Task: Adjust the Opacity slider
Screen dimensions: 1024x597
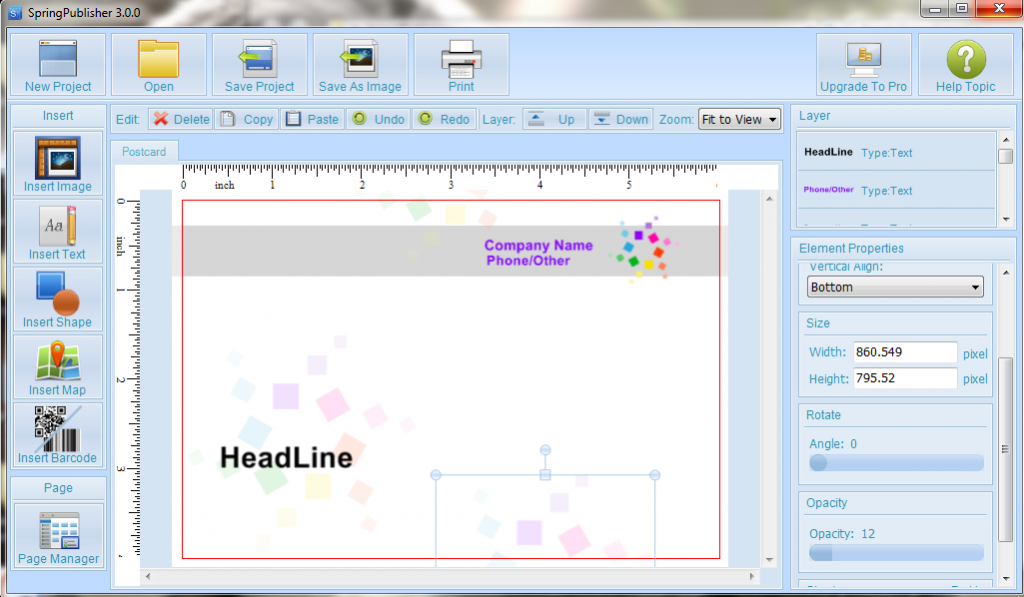Action: pyautogui.click(x=820, y=553)
